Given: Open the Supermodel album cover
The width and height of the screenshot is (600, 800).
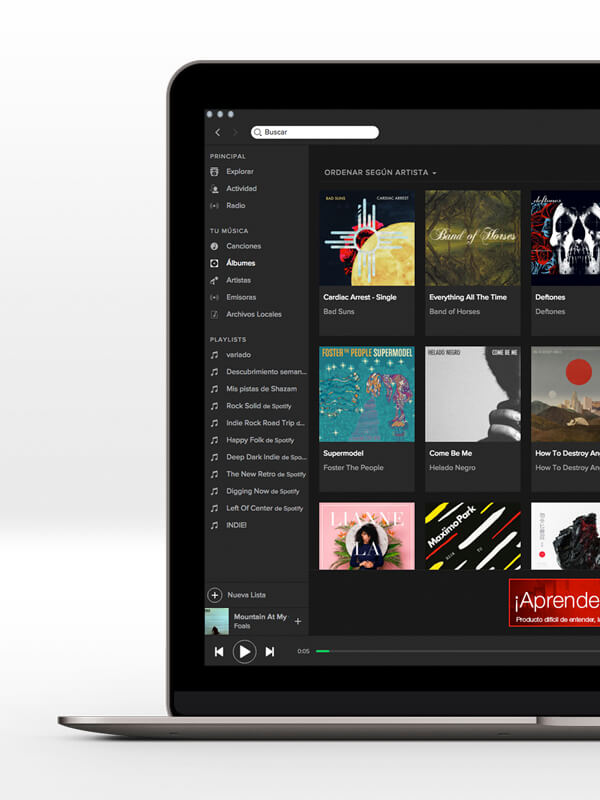Looking at the screenshot, I should pyautogui.click(x=367, y=394).
